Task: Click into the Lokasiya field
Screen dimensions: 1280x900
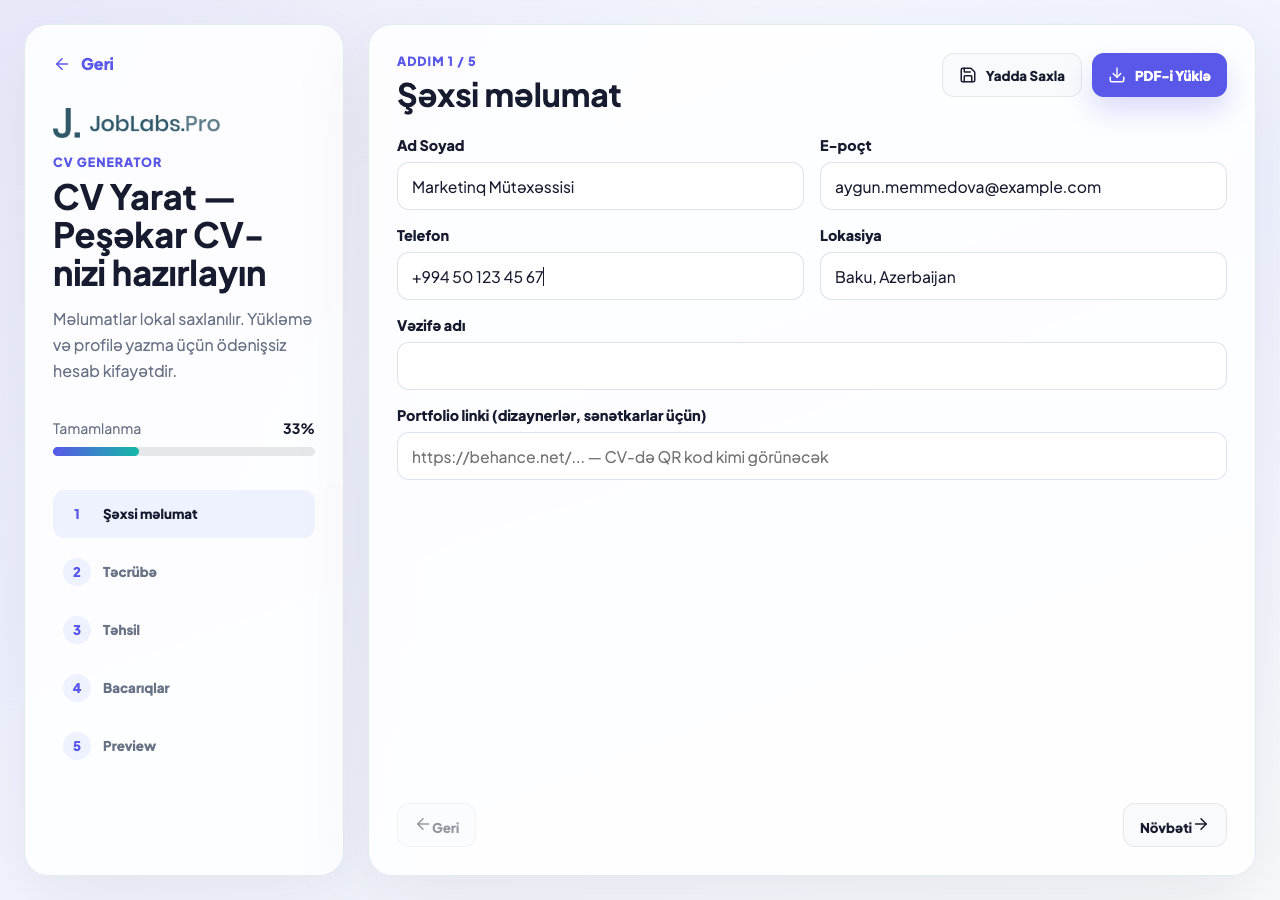Action: click(1023, 276)
